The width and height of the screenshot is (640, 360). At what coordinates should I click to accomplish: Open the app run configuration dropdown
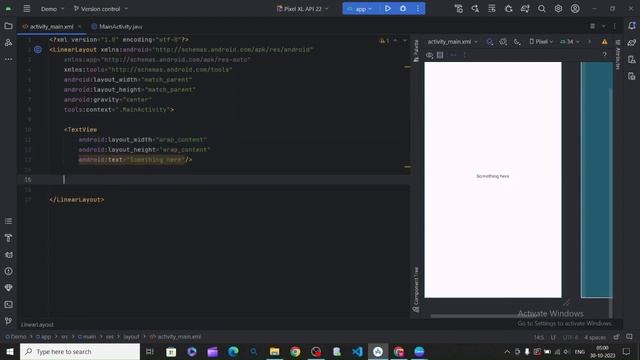click(360, 9)
